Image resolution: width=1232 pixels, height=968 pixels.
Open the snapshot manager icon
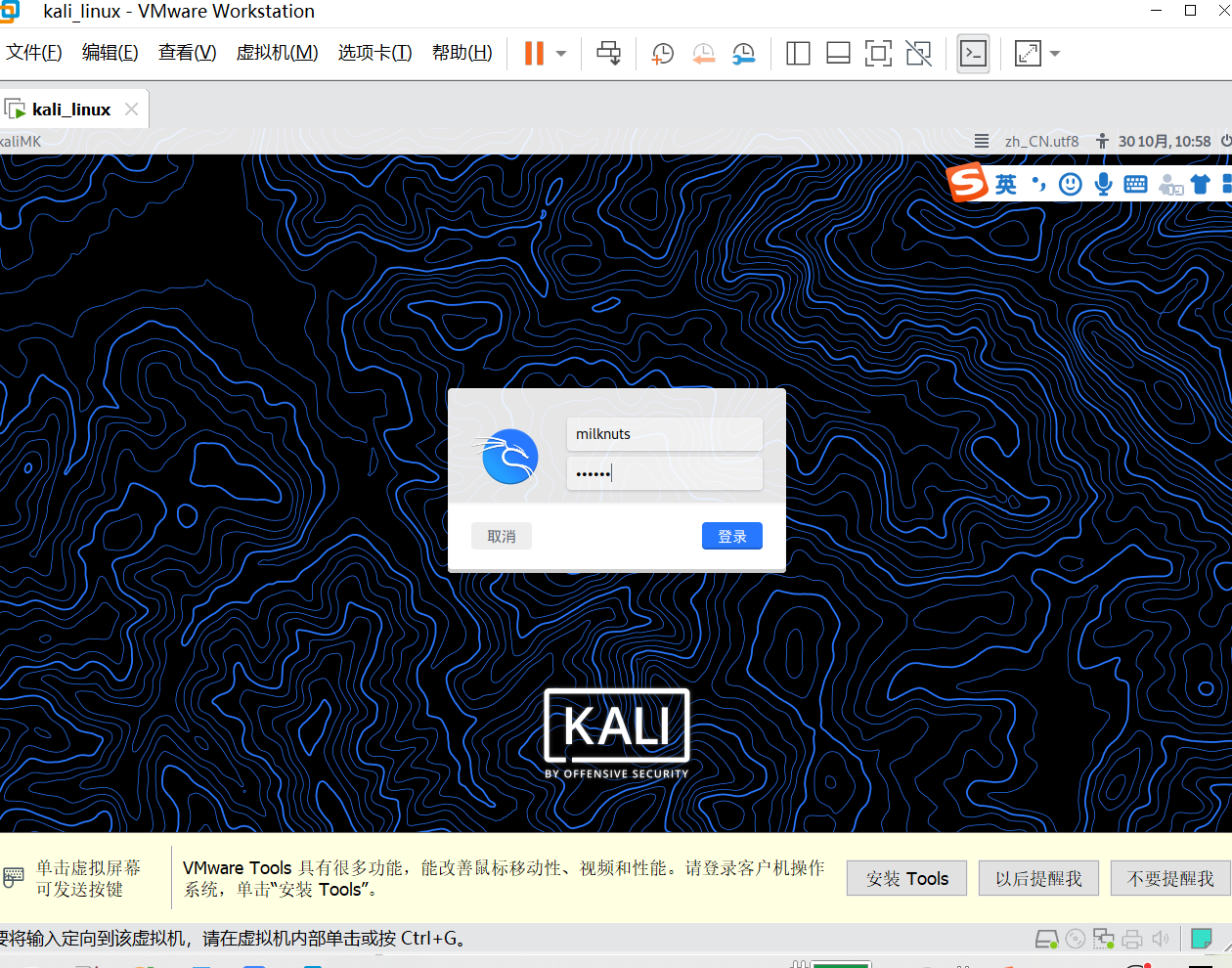pos(744,54)
